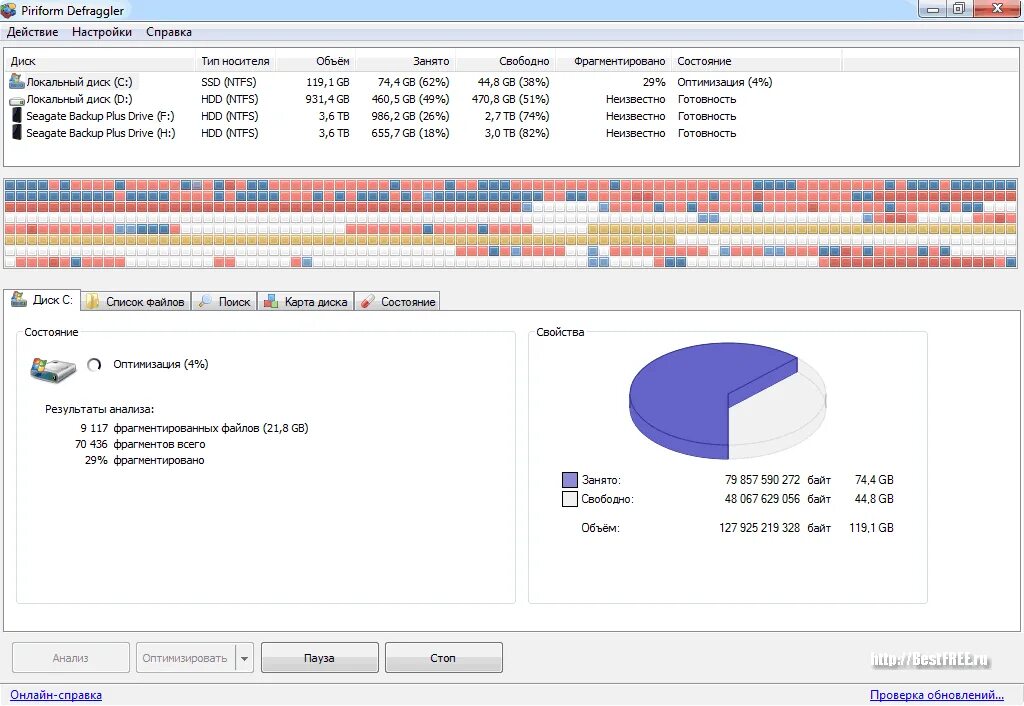
Task: Click the Стоп button
Action: click(443, 658)
